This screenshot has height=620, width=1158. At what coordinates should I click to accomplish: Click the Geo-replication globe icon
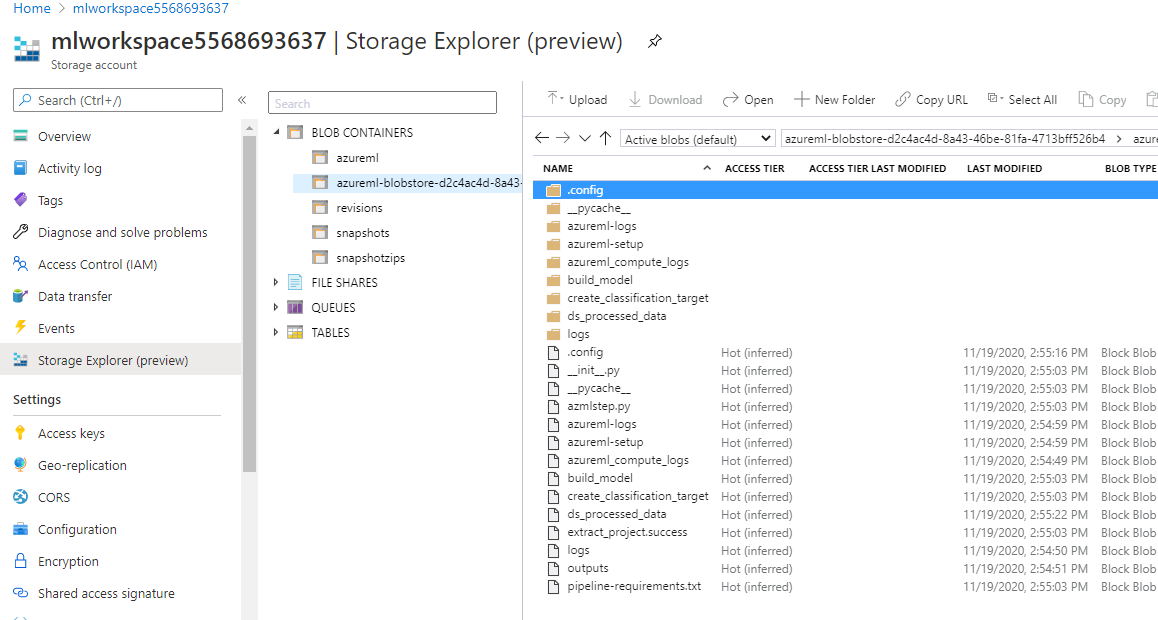(21, 465)
